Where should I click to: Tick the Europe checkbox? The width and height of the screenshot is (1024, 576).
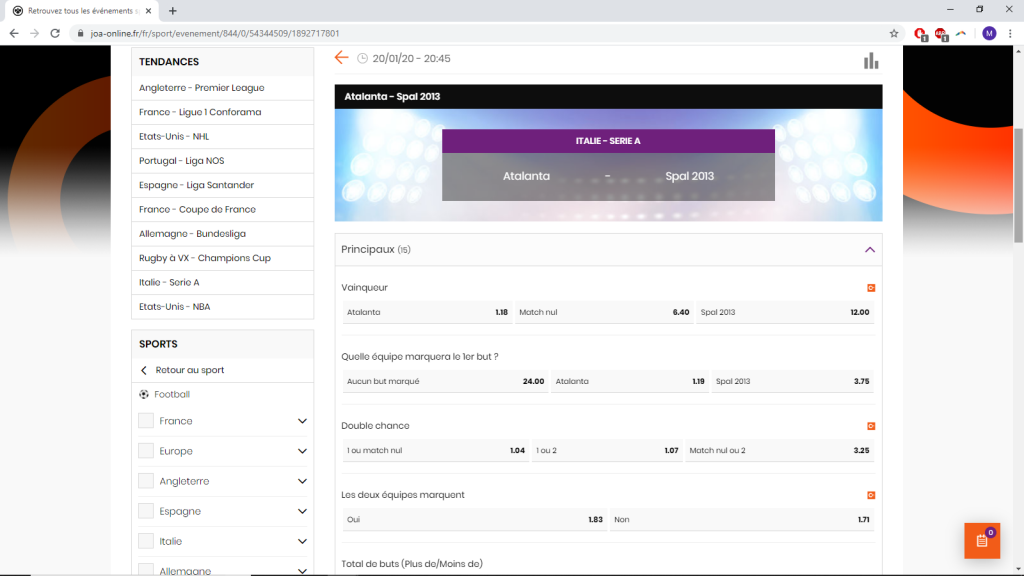(x=146, y=451)
